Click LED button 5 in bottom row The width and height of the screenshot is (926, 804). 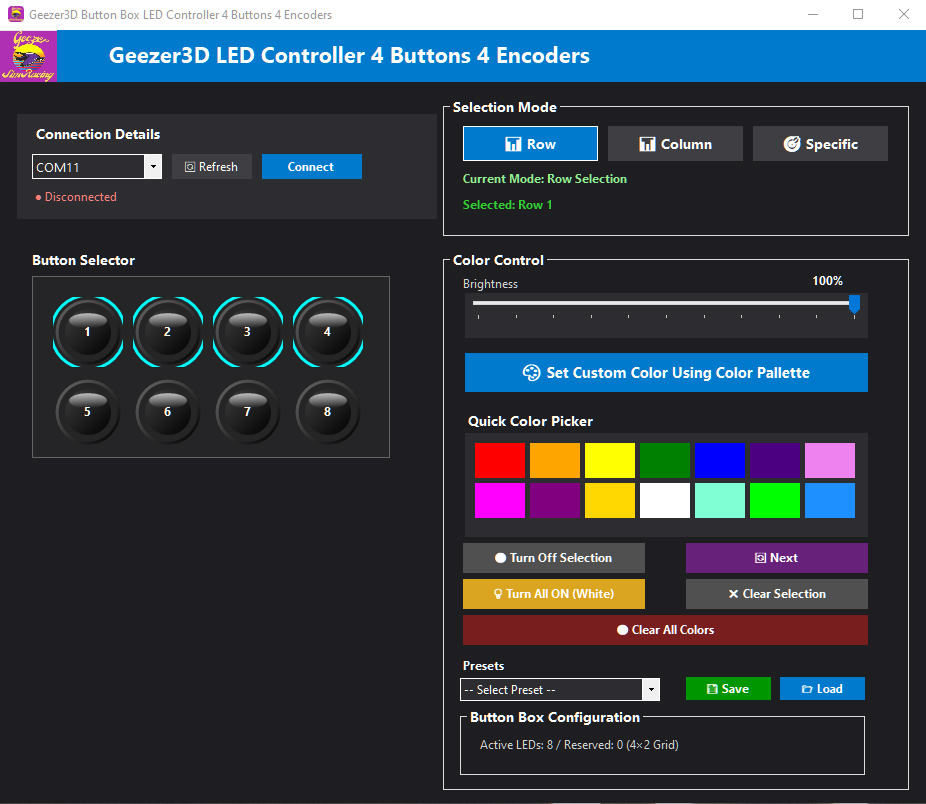pyautogui.click(x=87, y=411)
